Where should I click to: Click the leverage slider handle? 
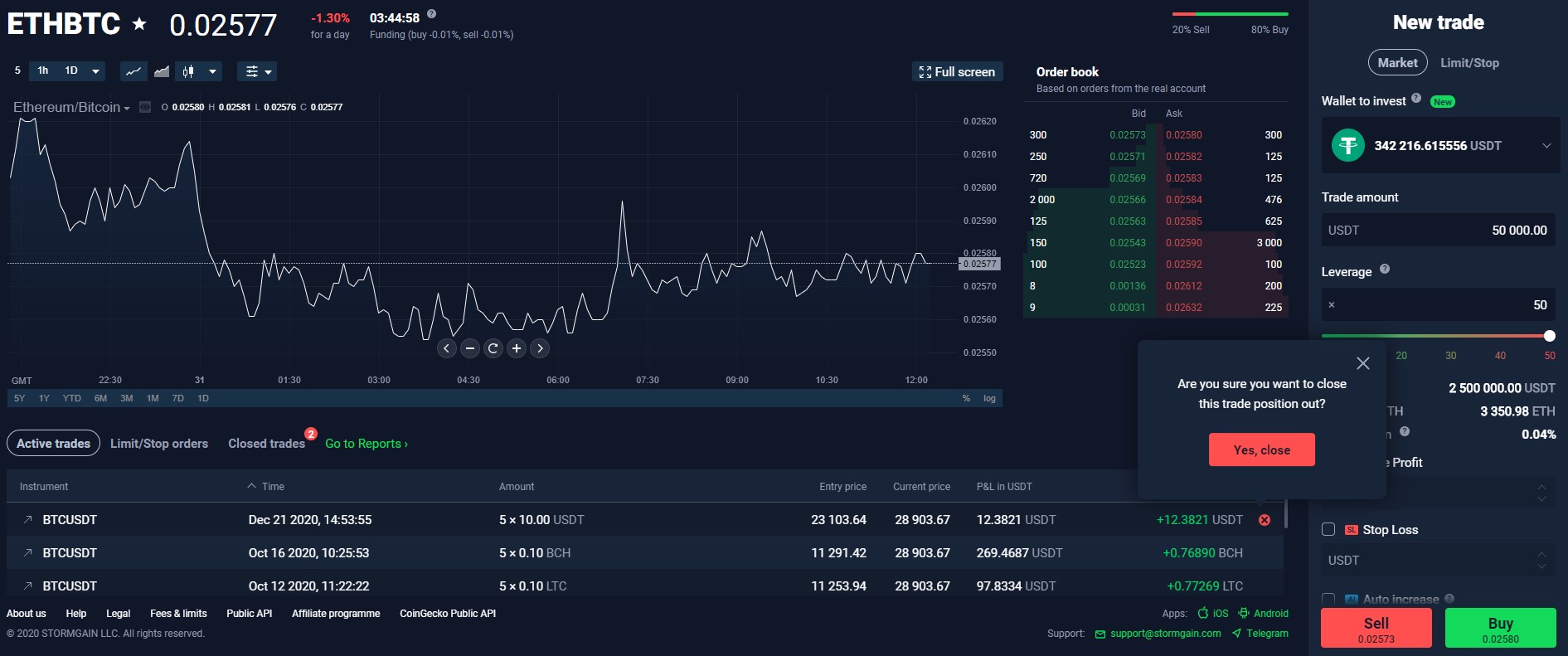pyautogui.click(x=1550, y=336)
